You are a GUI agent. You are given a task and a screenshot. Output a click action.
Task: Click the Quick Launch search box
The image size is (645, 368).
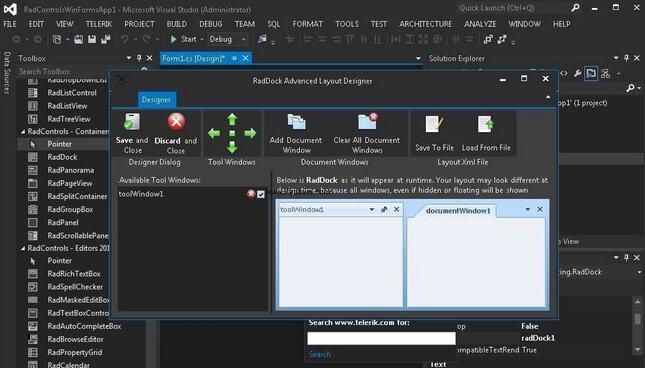[x=512, y=8]
